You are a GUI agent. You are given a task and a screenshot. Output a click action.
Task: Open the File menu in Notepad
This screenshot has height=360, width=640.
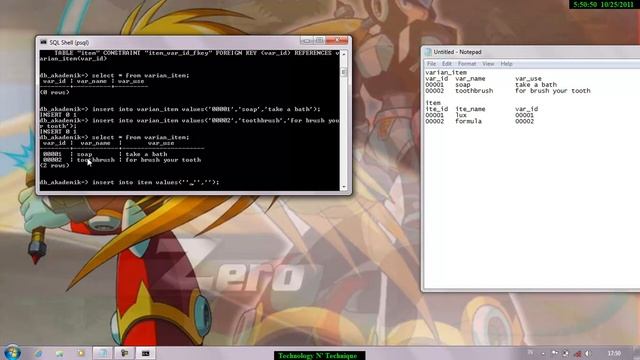pyautogui.click(x=431, y=64)
